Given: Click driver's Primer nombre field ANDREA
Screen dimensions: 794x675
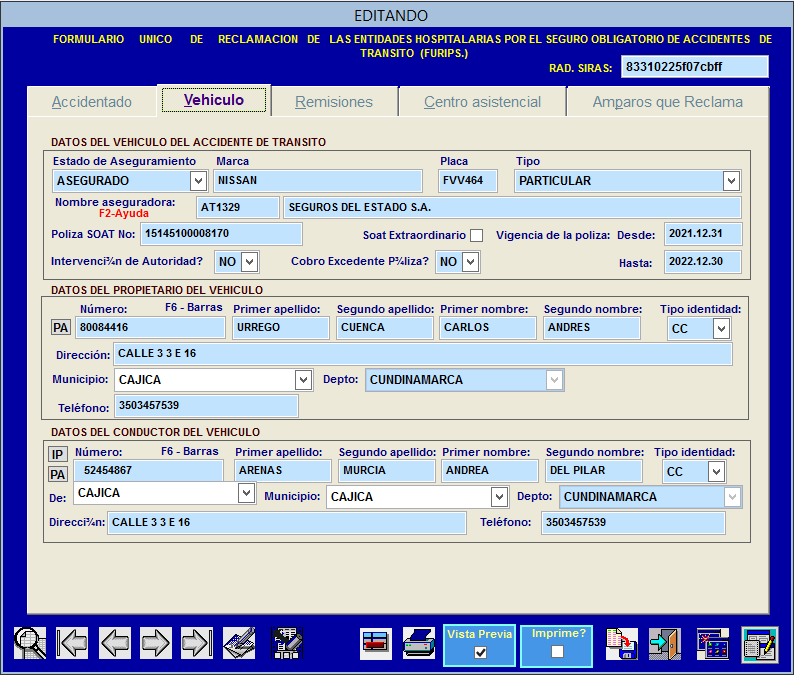Looking at the screenshot, I should [x=490, y=471].
